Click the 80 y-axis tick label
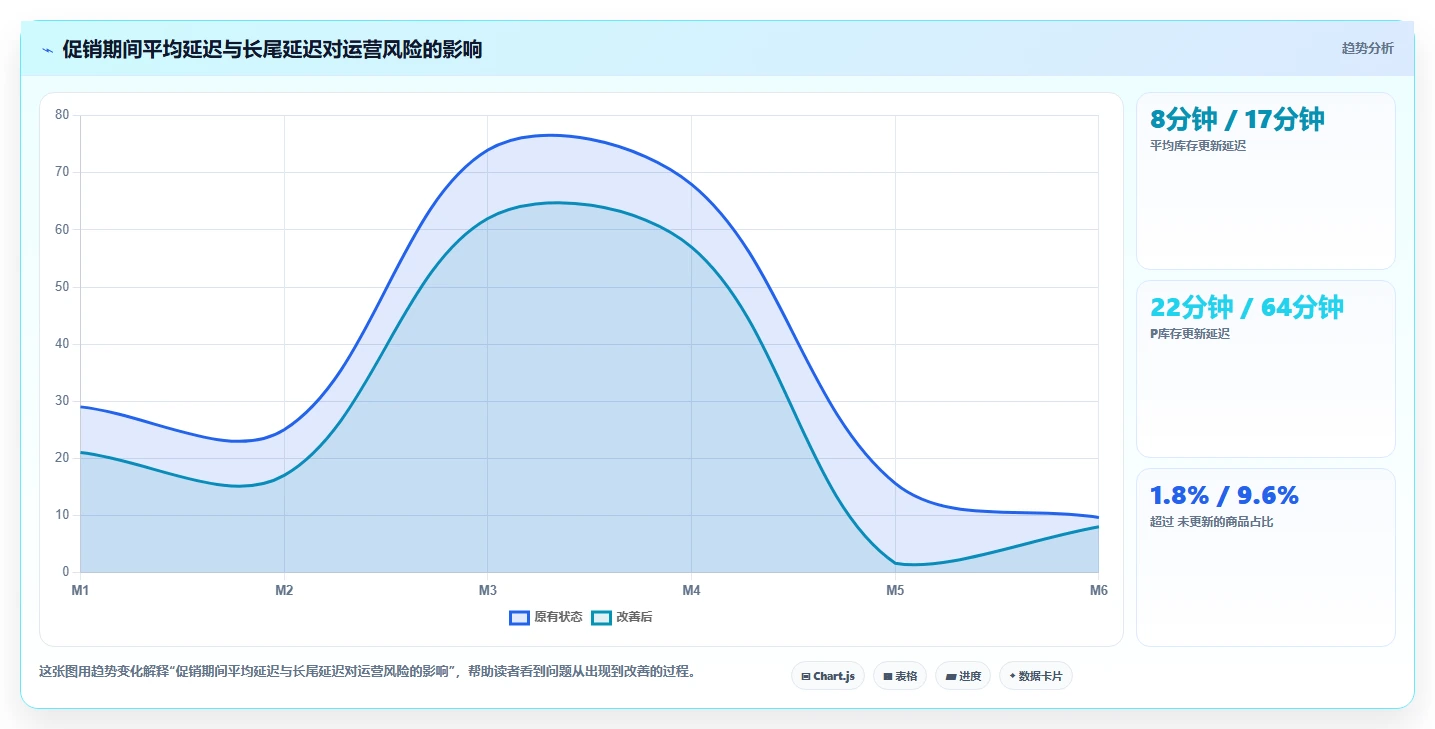The width and height of the screenshot is (1435, 729). click(62, 115)
